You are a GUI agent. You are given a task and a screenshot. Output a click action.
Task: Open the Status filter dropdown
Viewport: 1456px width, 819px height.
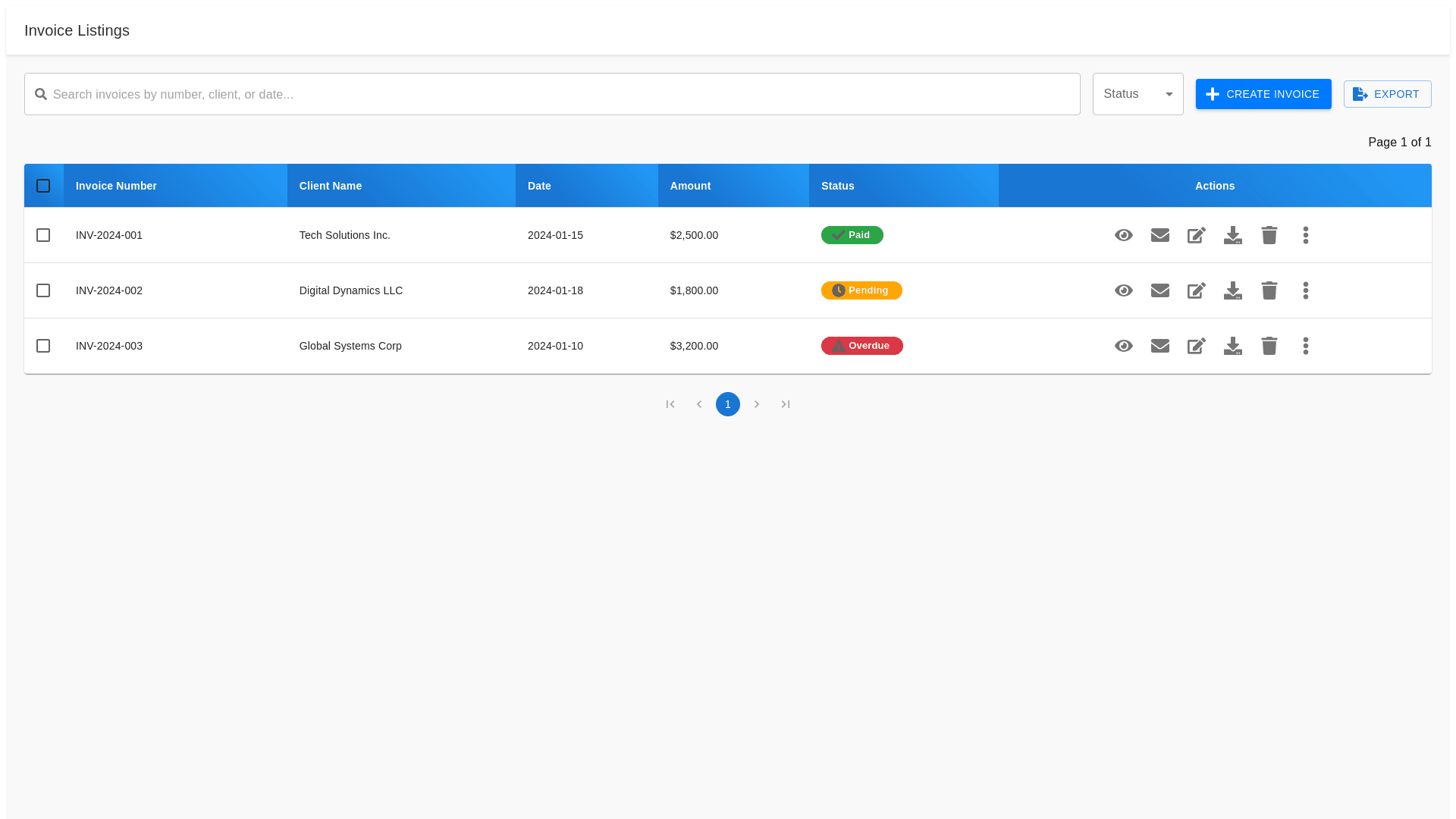[x=1137, y=94]
